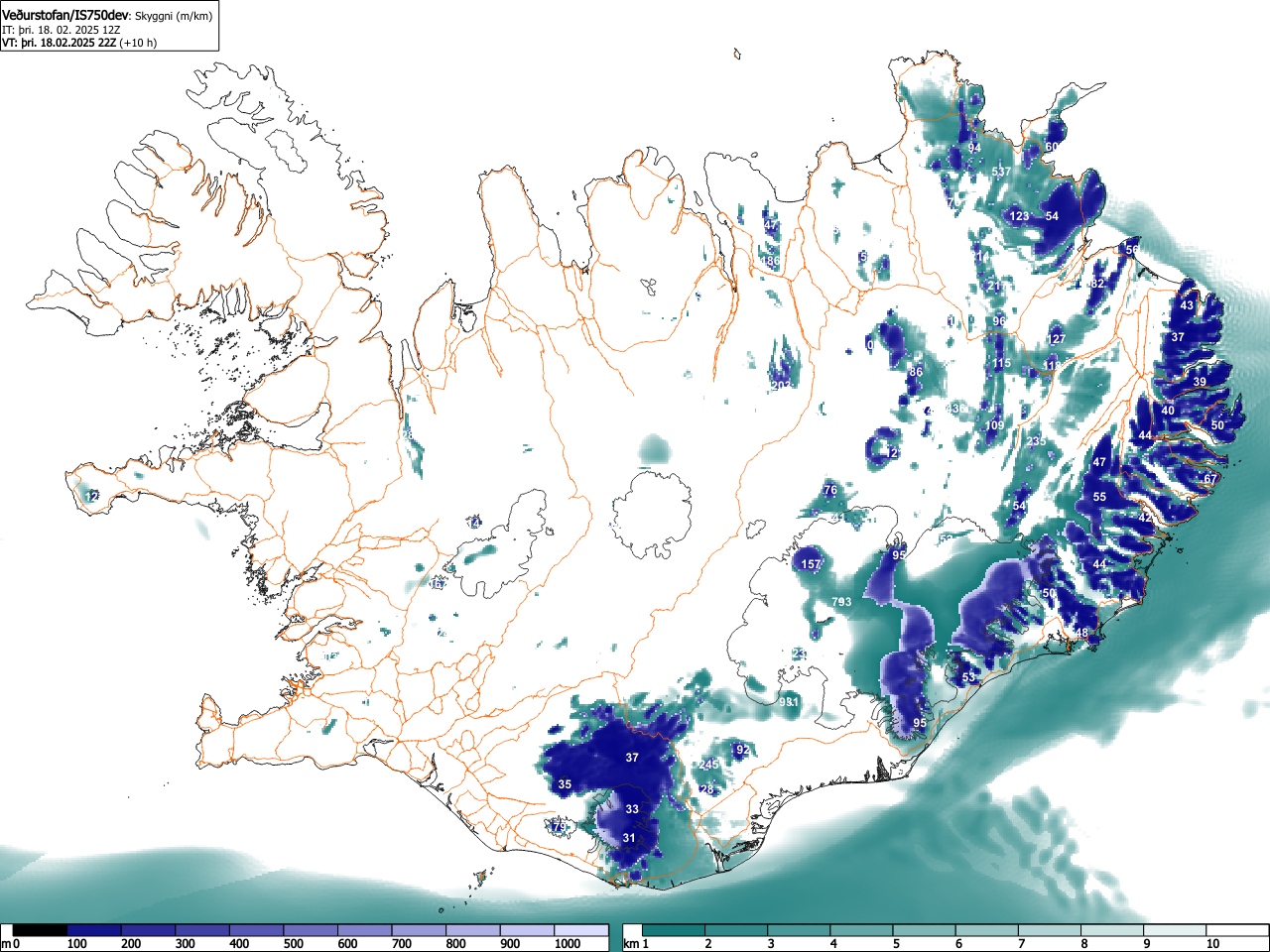Click the '67' visibility value on east coast
The image size is (1270, 952).
pos(1210,479)
